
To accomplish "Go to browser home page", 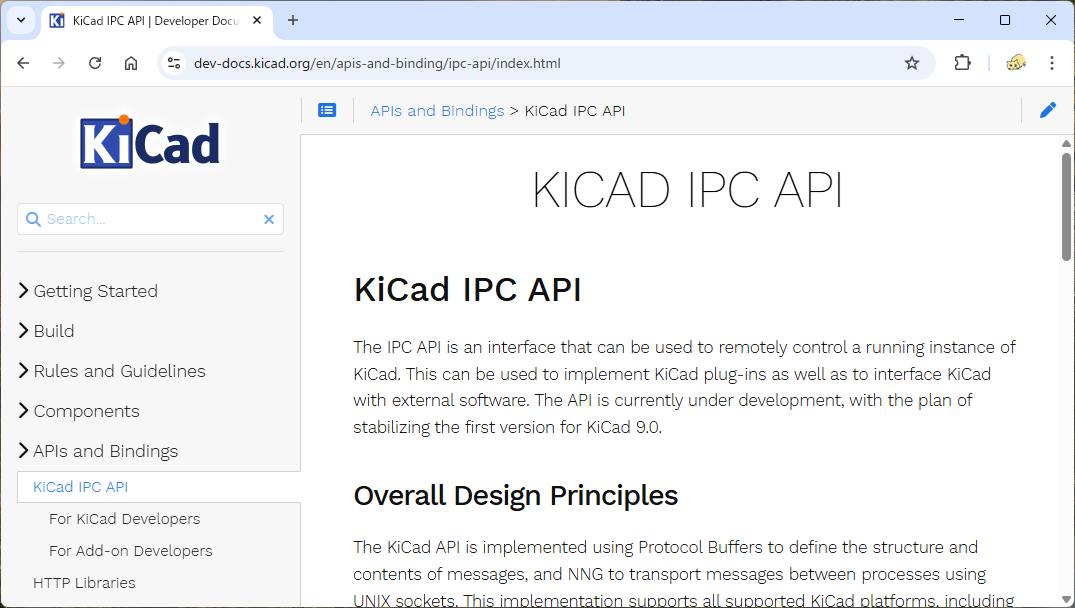I will click(131, 63).
